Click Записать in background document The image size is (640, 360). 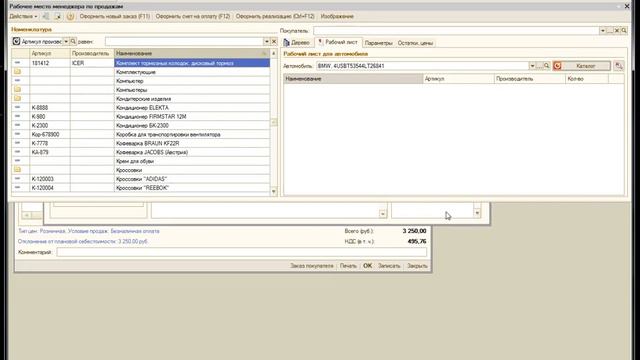[389, 266]
